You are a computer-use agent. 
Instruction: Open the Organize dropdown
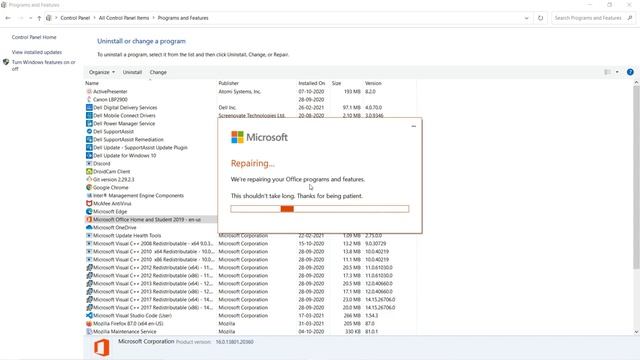pyautogui.click(x=102, y=72)
